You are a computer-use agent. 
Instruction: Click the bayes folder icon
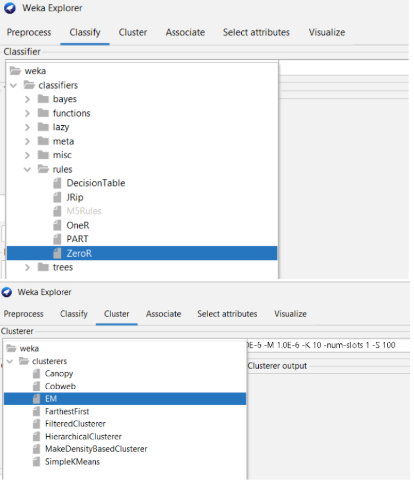click(x=43, y=99)
